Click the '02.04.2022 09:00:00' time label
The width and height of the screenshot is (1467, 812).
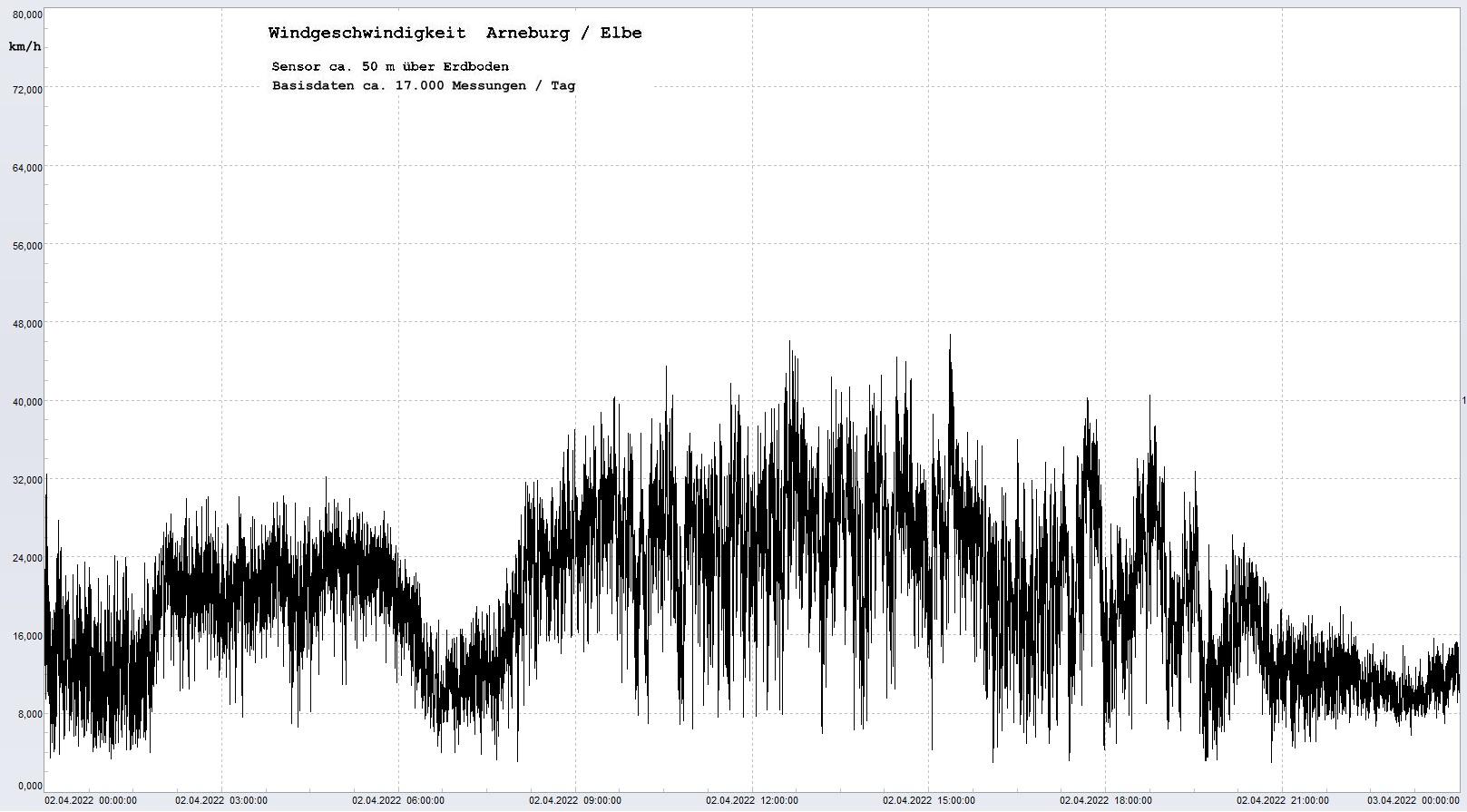click(575, 801)
